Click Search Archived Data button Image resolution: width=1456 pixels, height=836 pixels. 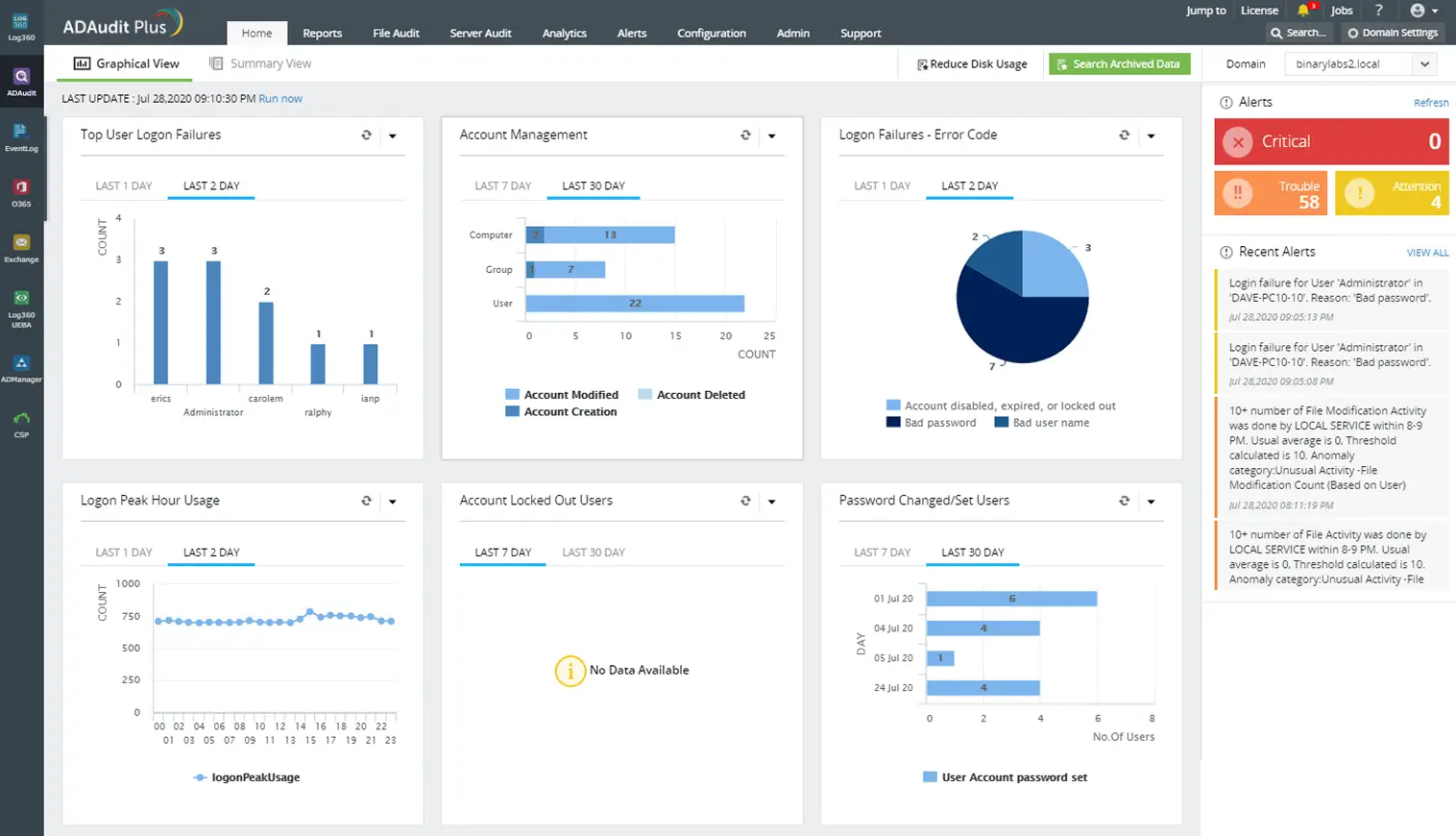[x=1119, y=64]
